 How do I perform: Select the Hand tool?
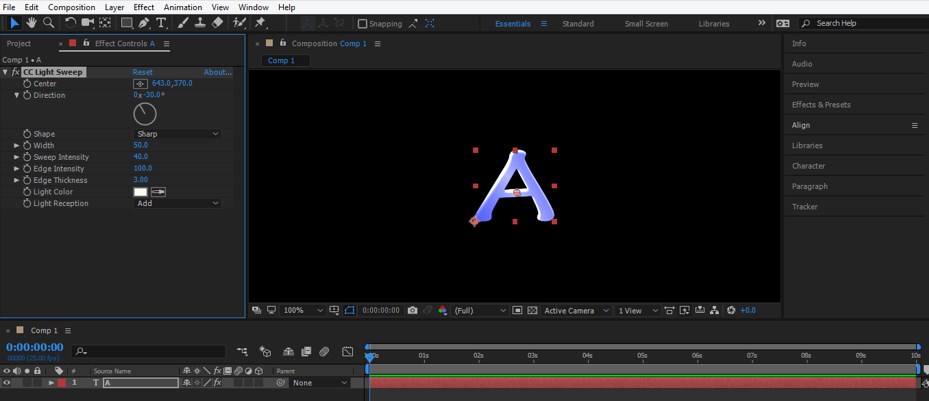(x=31, y=23)
